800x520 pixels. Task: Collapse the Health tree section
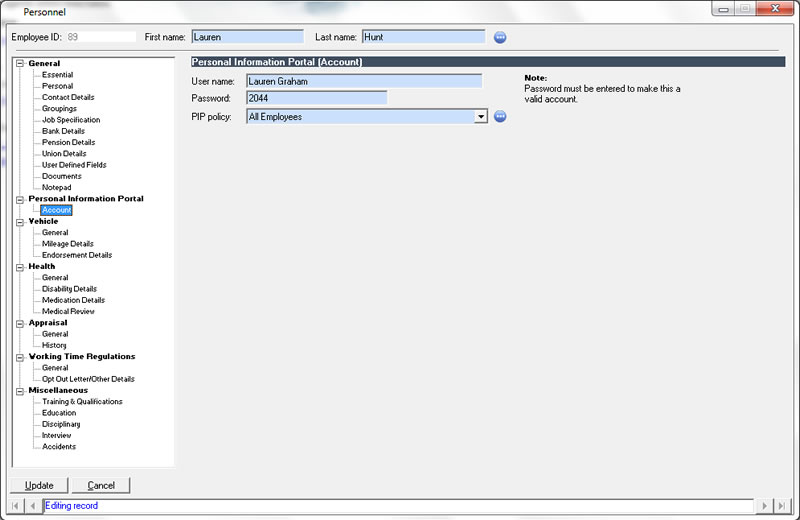click(20, 267)
